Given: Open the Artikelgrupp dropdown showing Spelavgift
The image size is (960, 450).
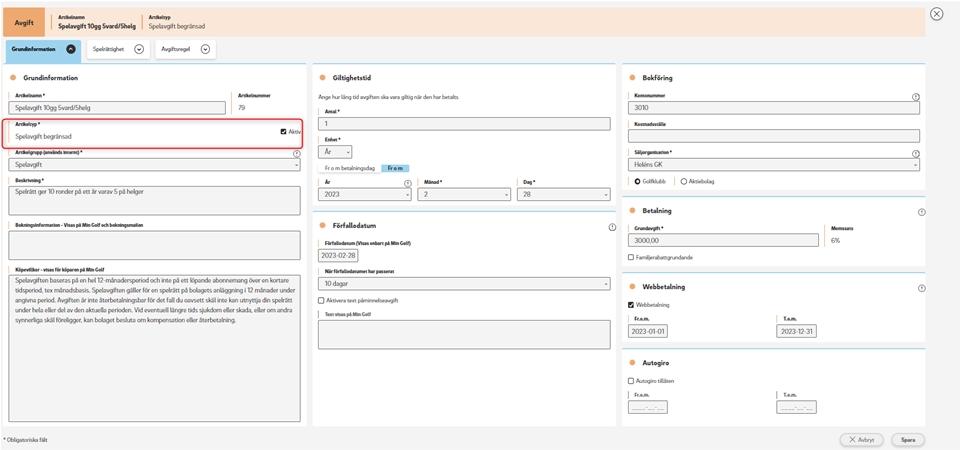Looking at the screenshot, I should (154, 164).
